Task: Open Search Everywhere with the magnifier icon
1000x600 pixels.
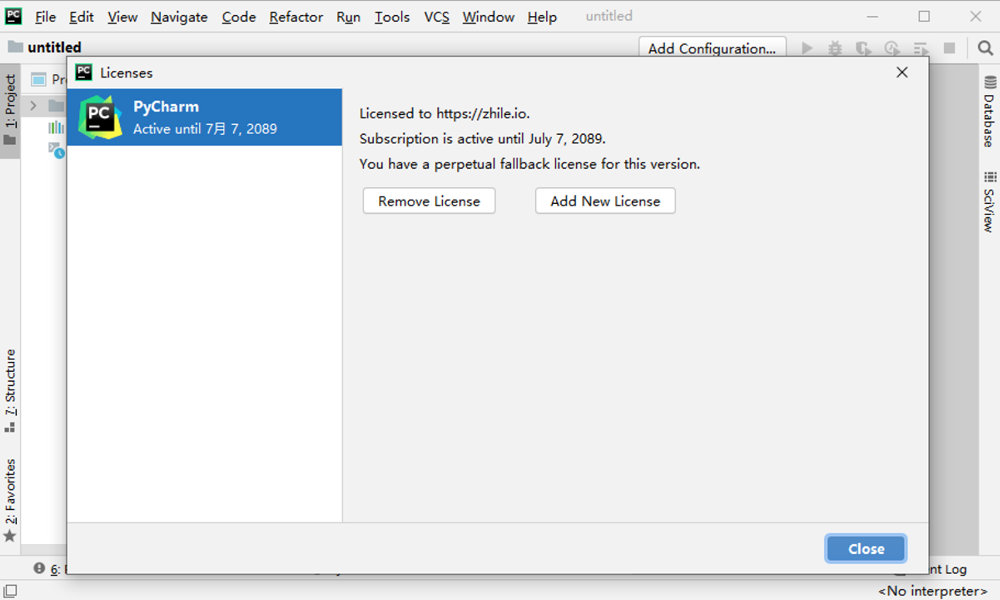Action: pos(985,48)
